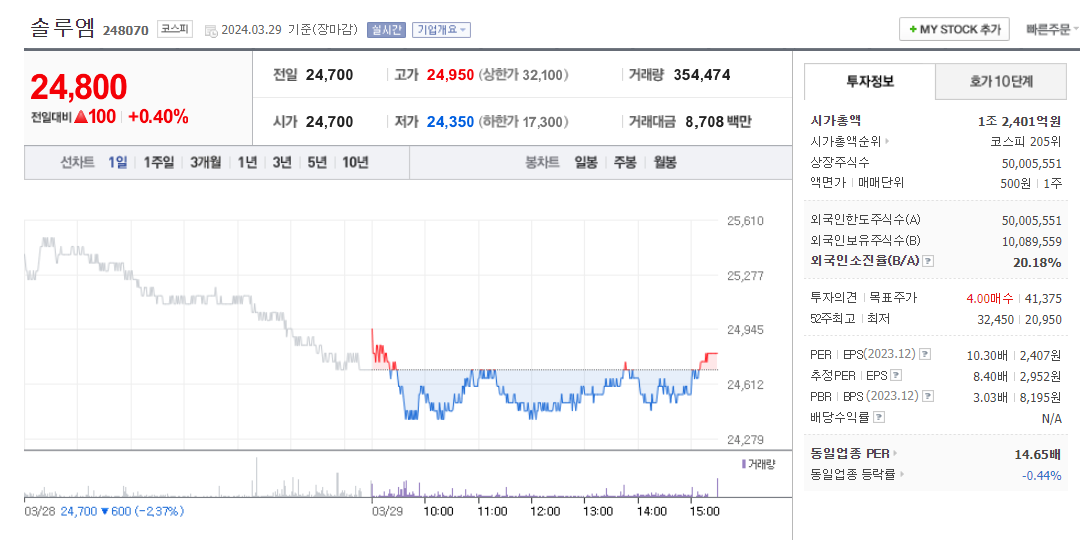The width and height of the screenshot is (1084, 540).
Task: Click the help icon next to PER EPS(2023.12)
Action: [925, 354]
